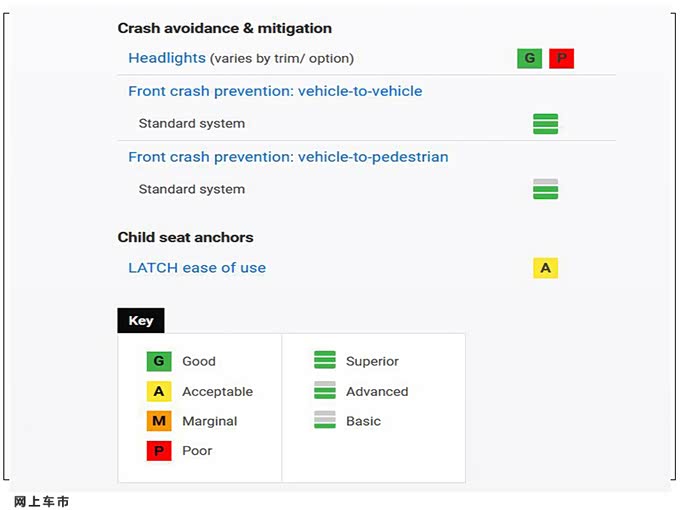Open the LATCH ease of use link

[197, 268]
